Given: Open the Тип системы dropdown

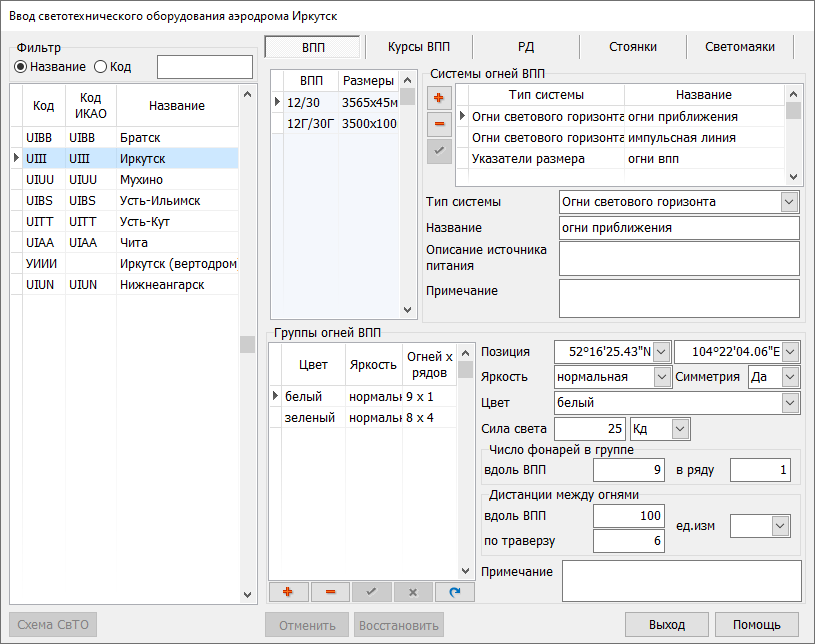Looking at the screenshot, I should coord(789,202).
